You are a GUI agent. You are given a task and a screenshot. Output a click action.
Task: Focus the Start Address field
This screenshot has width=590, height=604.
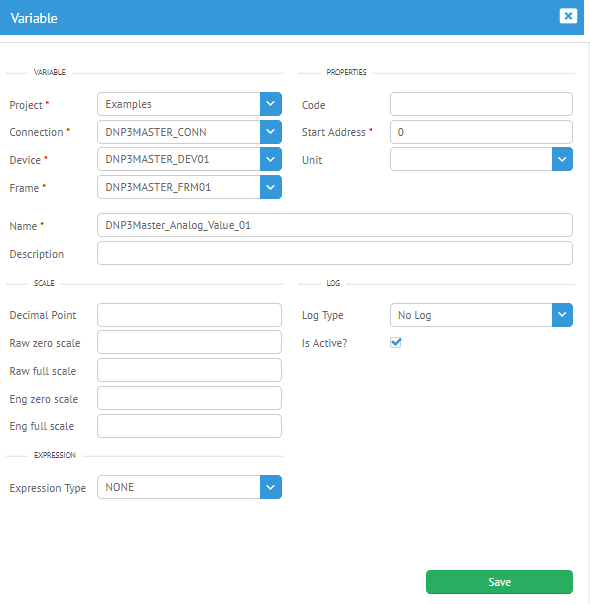[x=481, y=132]
